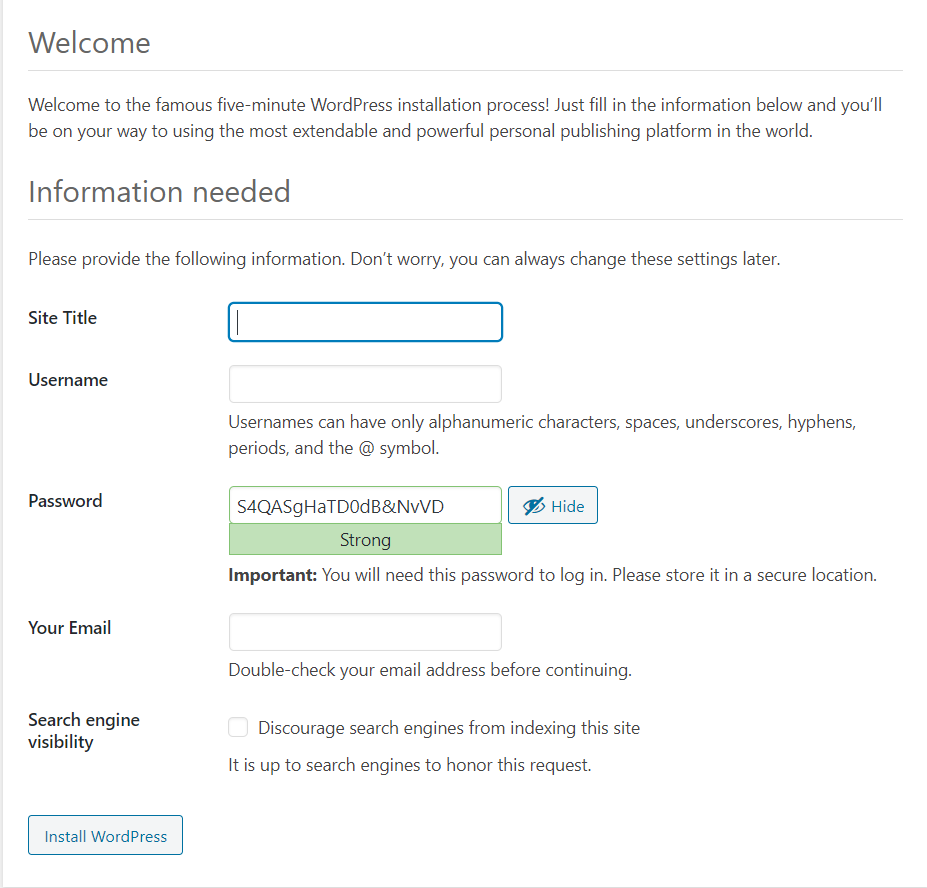
Task: Click the Strong password strength indicator
Action: coord(365,540)
